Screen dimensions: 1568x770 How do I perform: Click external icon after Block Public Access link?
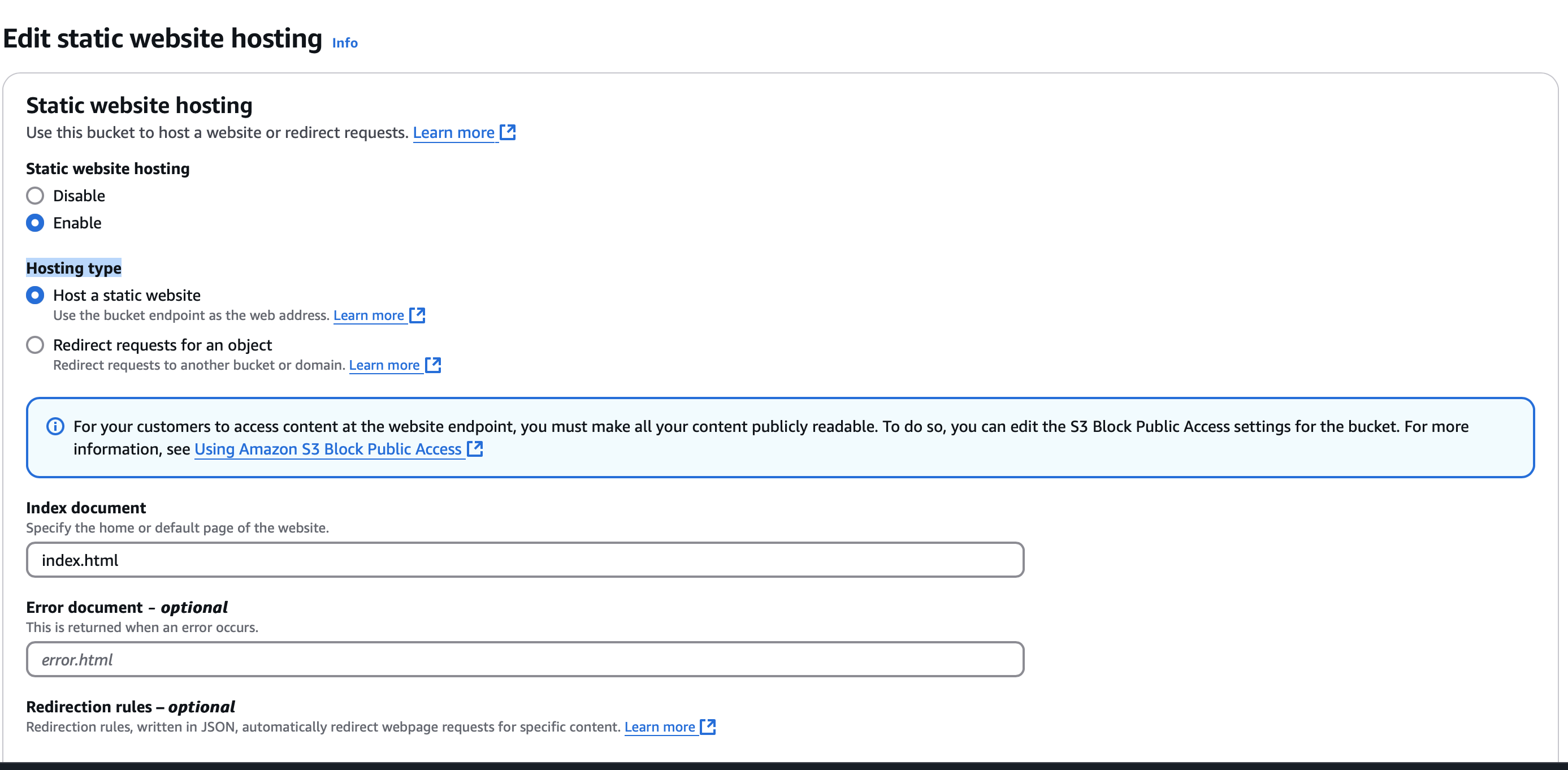tap(475, 449)
